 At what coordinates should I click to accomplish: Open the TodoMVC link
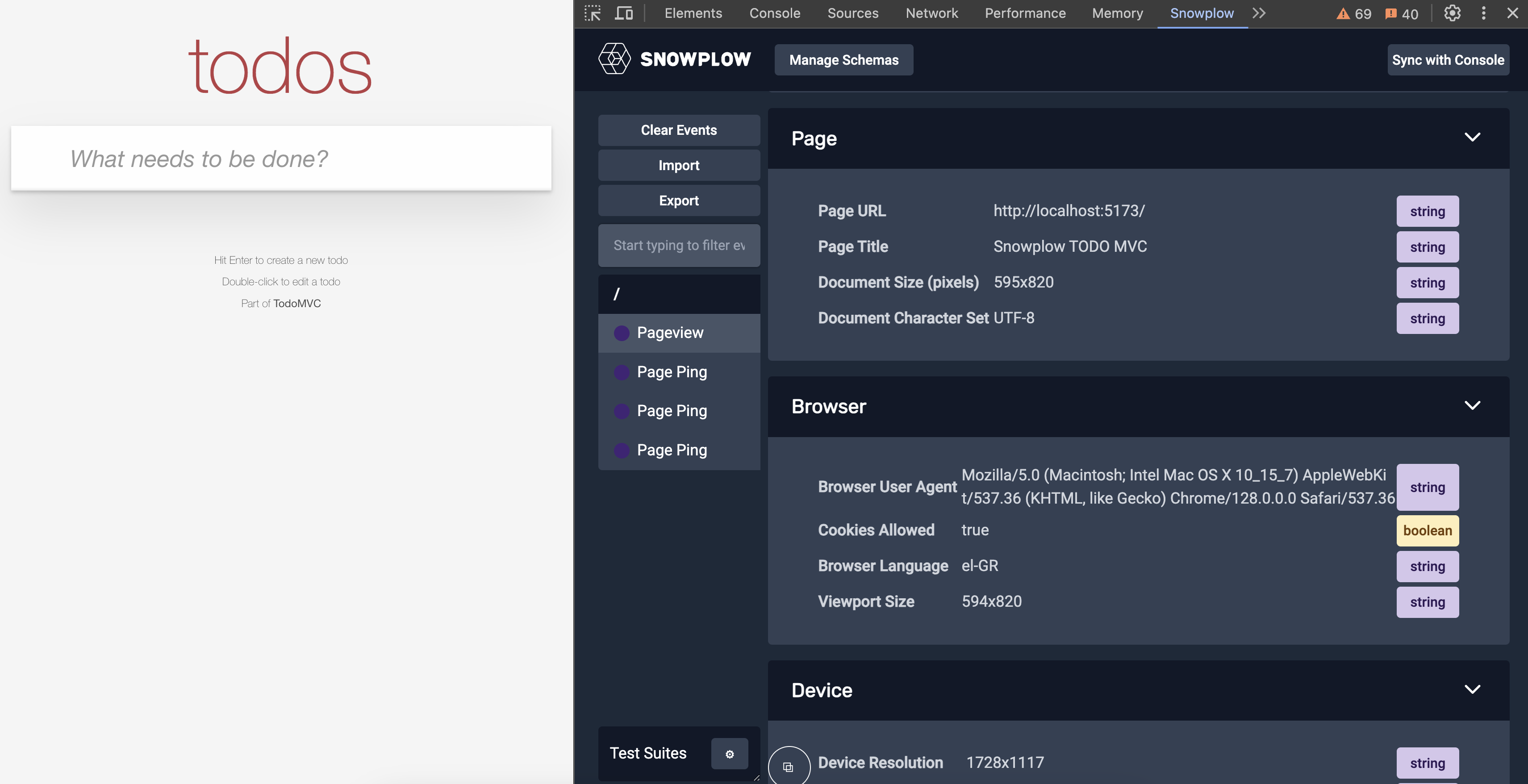click(296, 304)
